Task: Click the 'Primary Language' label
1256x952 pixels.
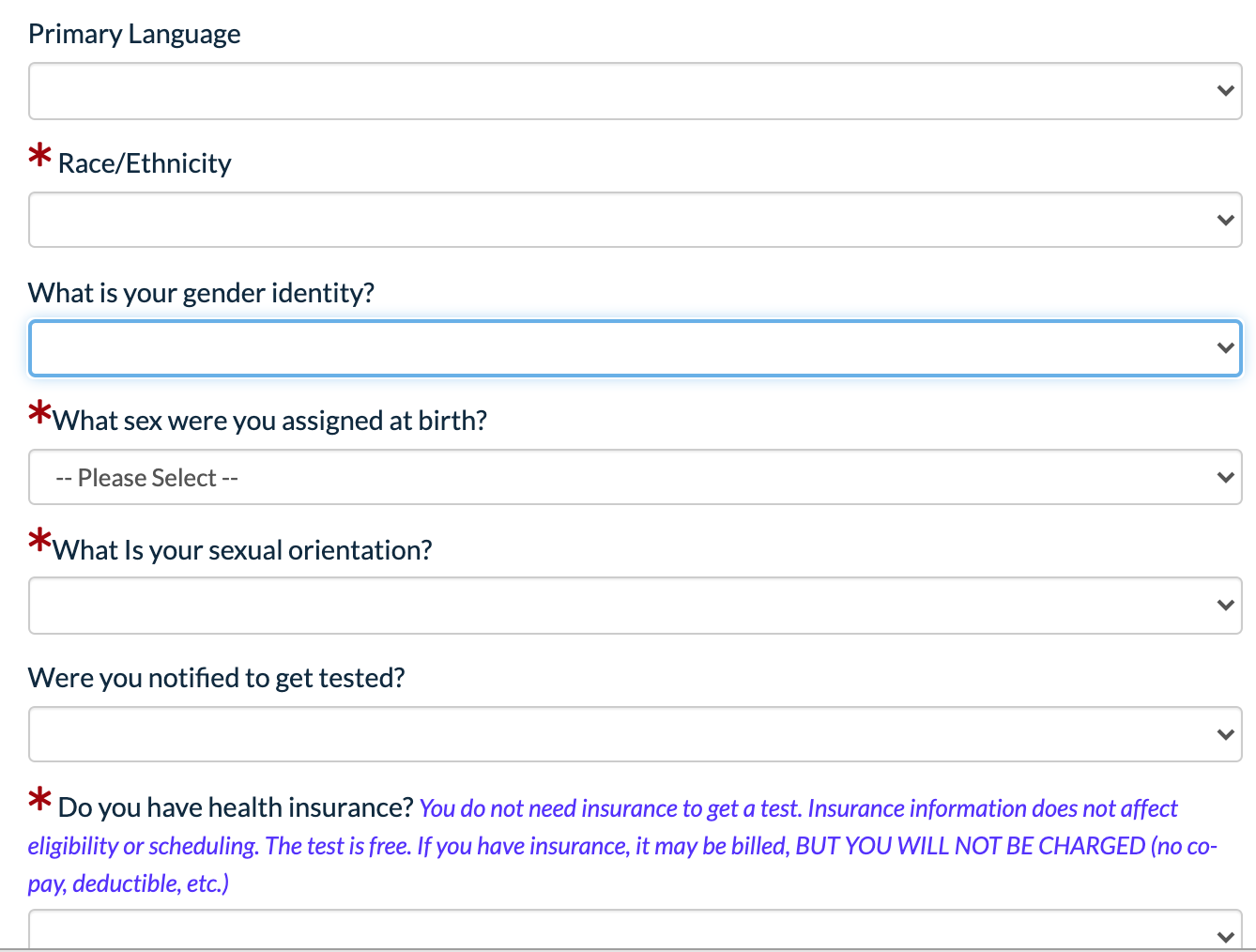Action: (134, 35)
